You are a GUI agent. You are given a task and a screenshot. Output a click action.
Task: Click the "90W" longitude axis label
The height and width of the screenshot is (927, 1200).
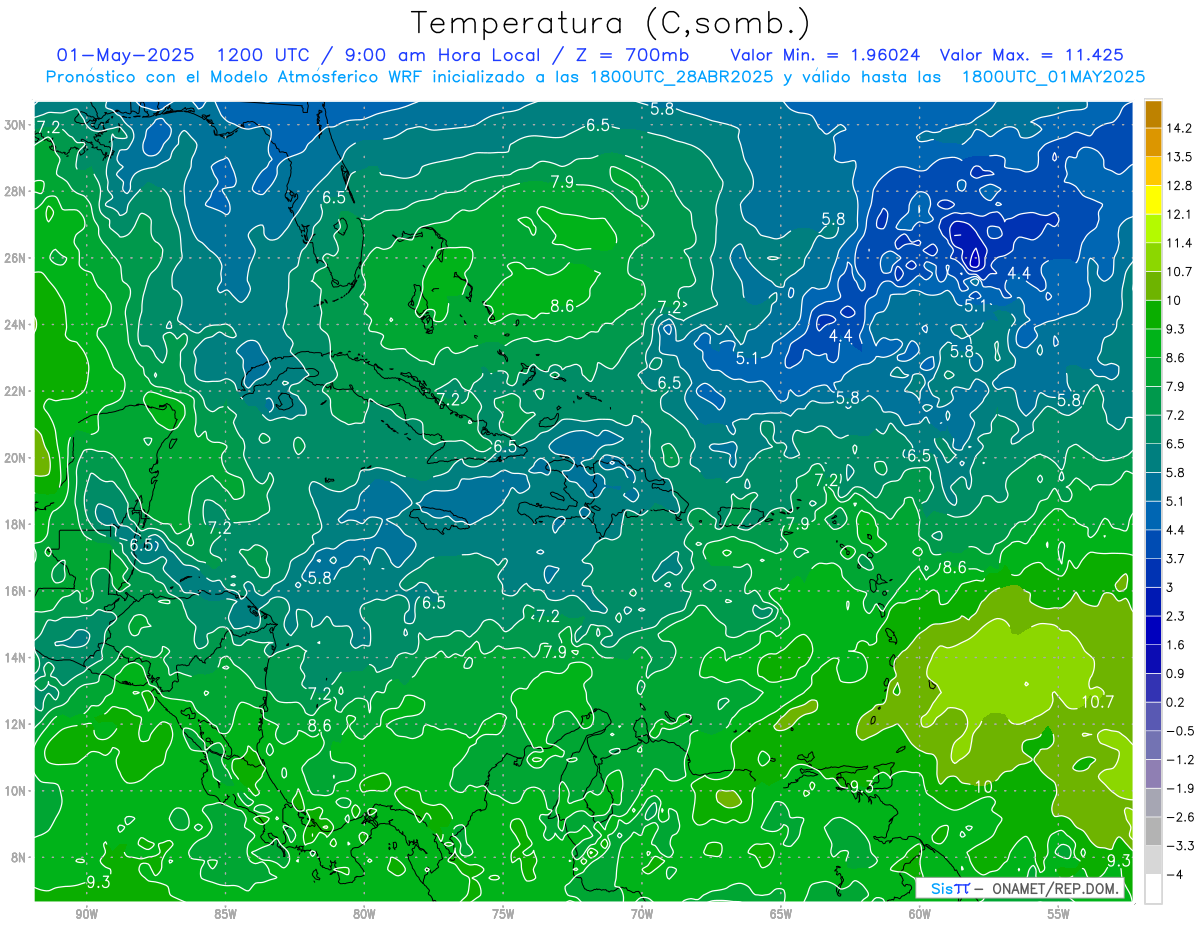pos(87,914)
